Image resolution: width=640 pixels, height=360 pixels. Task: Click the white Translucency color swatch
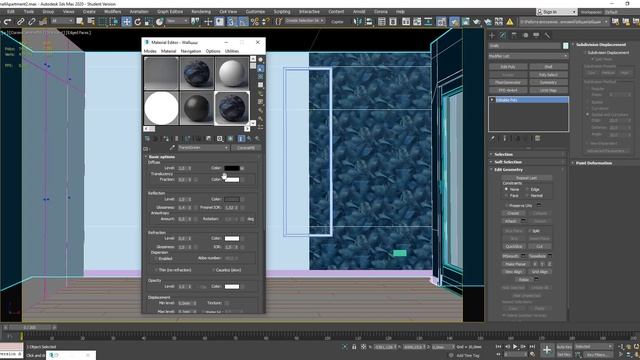(231, 179)
